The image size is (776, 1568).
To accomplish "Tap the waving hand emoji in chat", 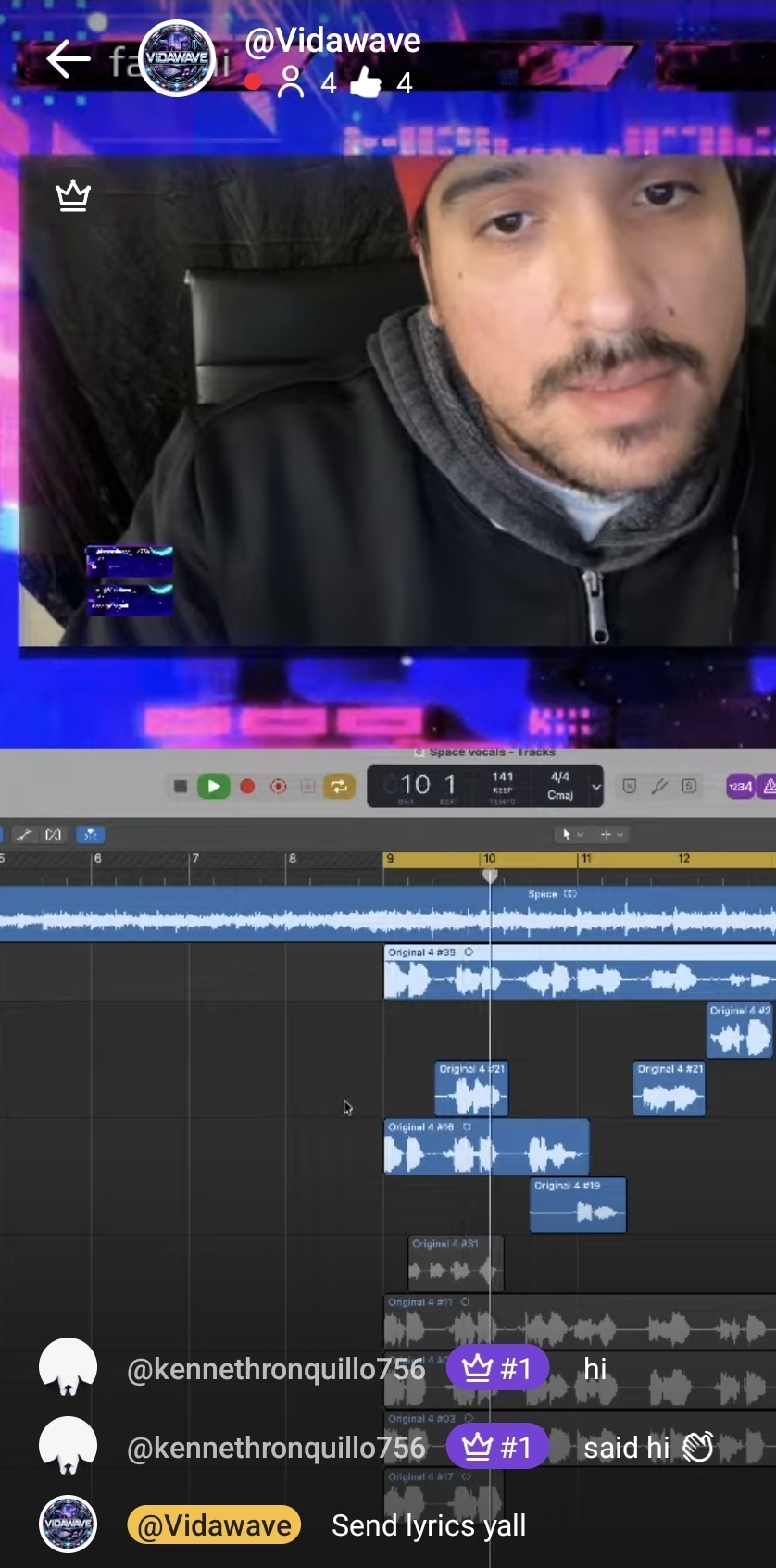I will (698, 1447).
